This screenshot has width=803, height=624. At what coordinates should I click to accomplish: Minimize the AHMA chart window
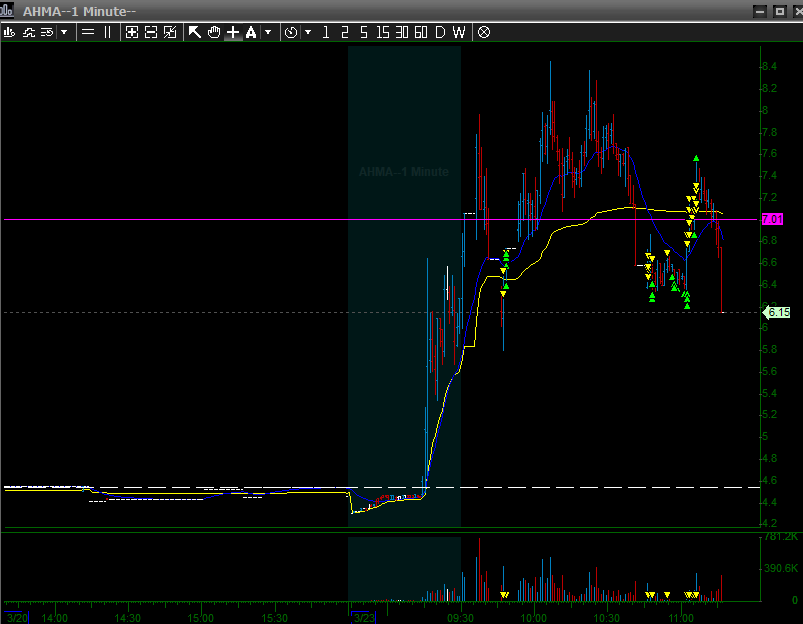point(760,11)
